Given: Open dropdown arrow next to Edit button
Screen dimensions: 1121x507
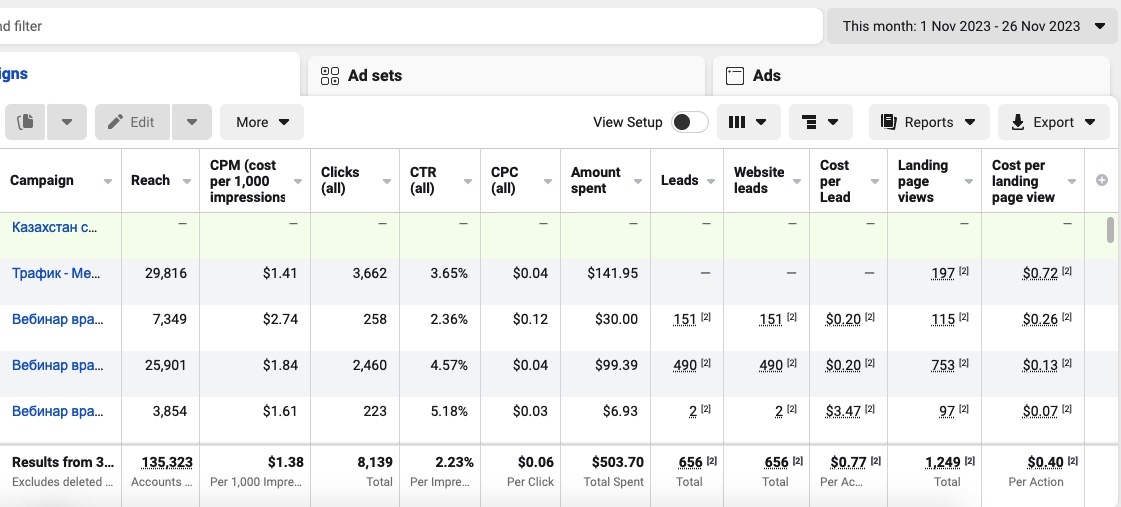Looking at the screenshot, I should 192,122.
